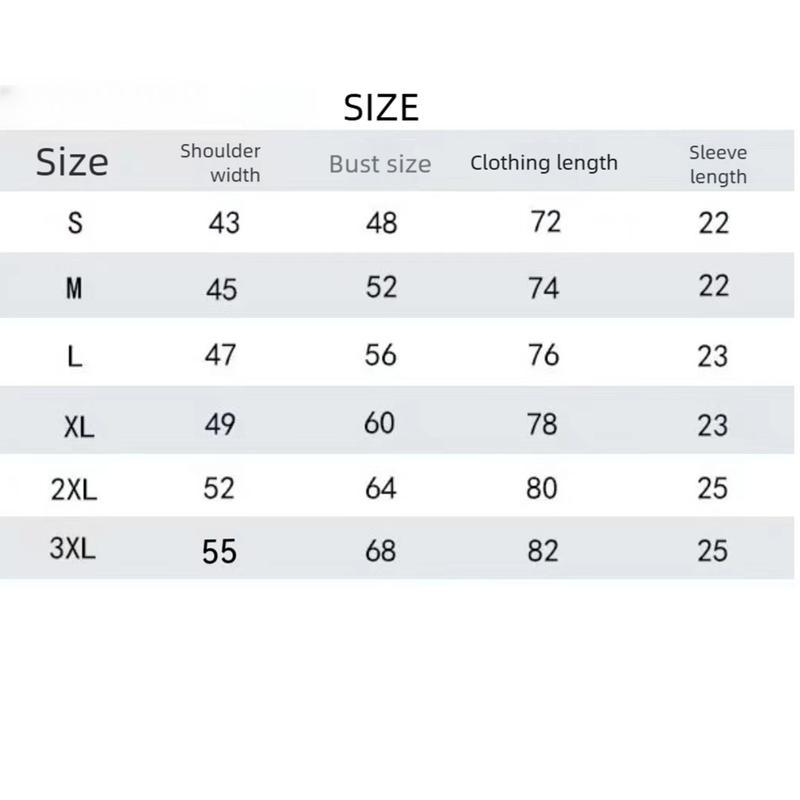Select the S size row label
The height and width of the screenshot is (800, 800).
point(74,223)
